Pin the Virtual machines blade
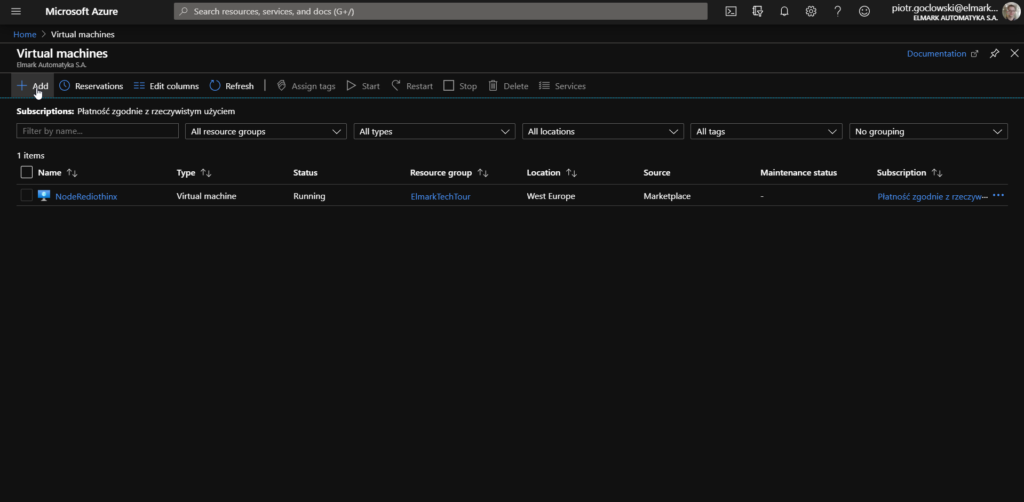 pyautogui.click(x=994, y=54)
